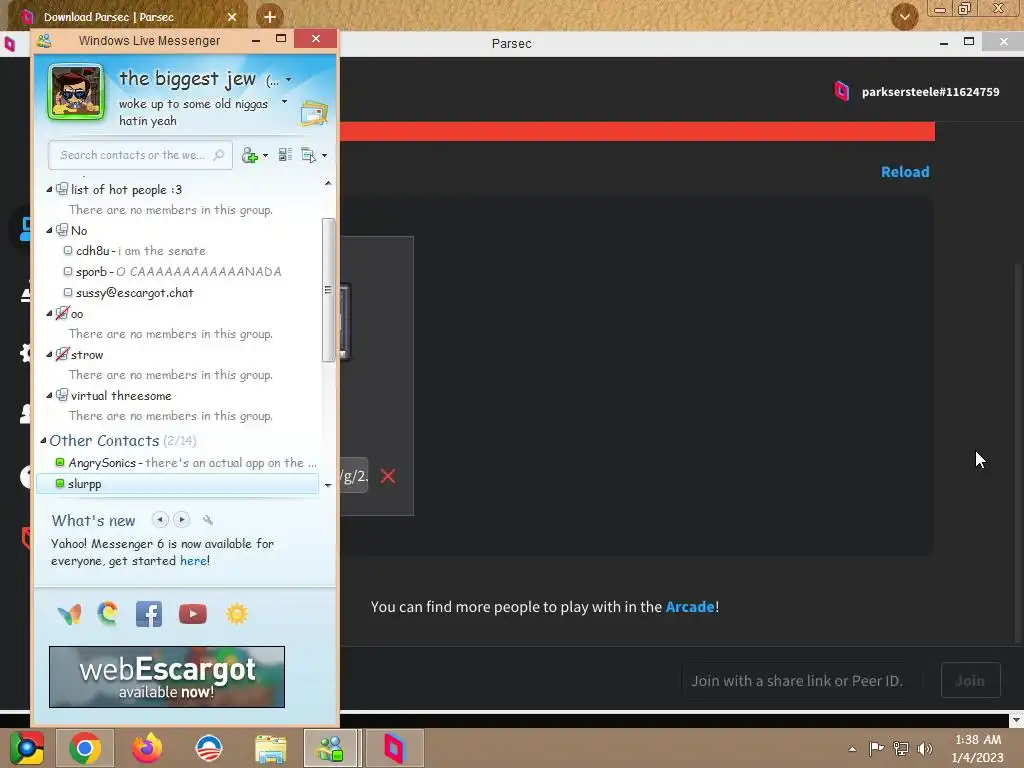Click the MSN butterfly icon
Screen dimensions: 1024x768
click(x=70, y=615)
